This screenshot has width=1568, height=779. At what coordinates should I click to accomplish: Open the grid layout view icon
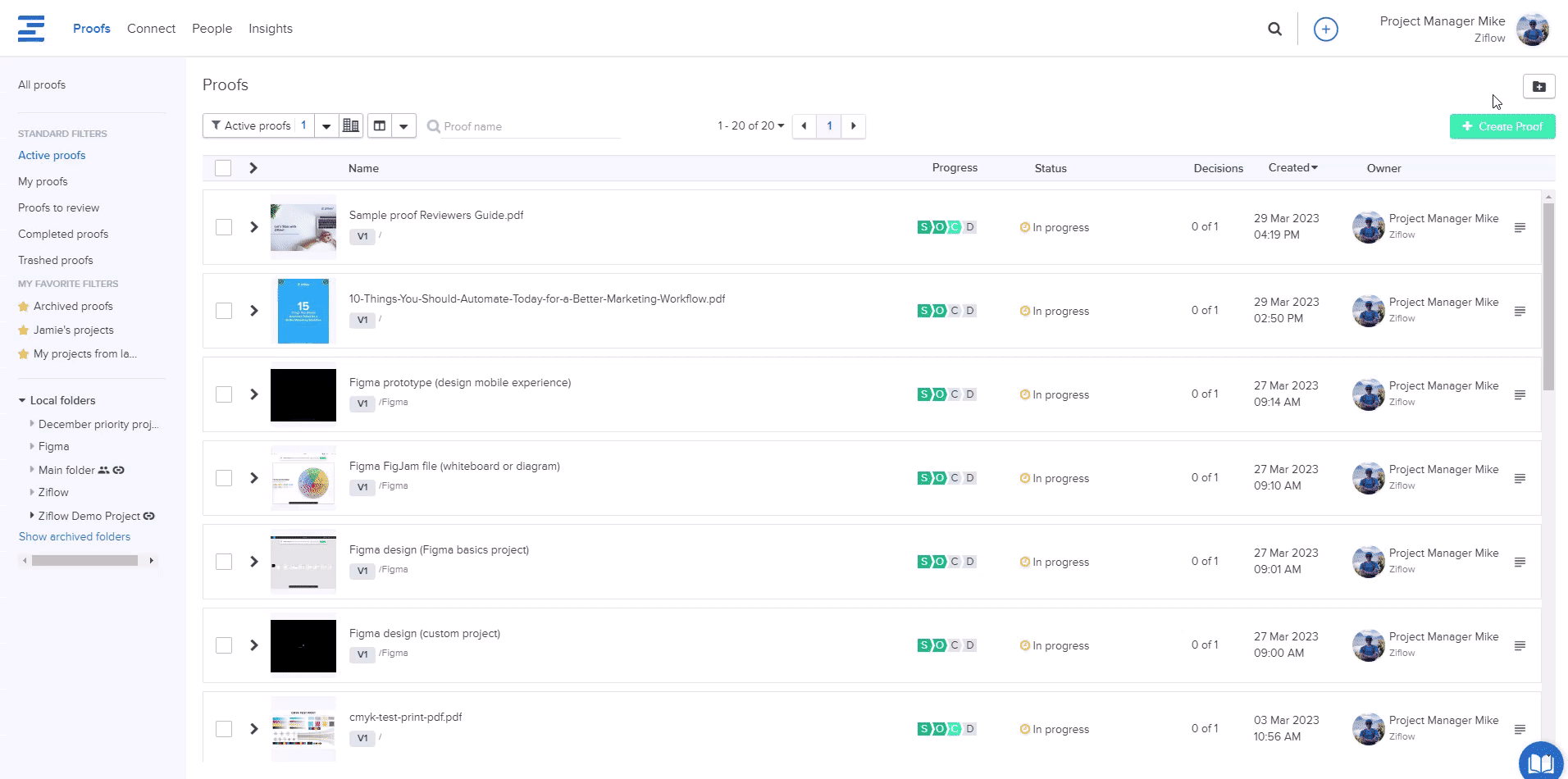(351, 125)
